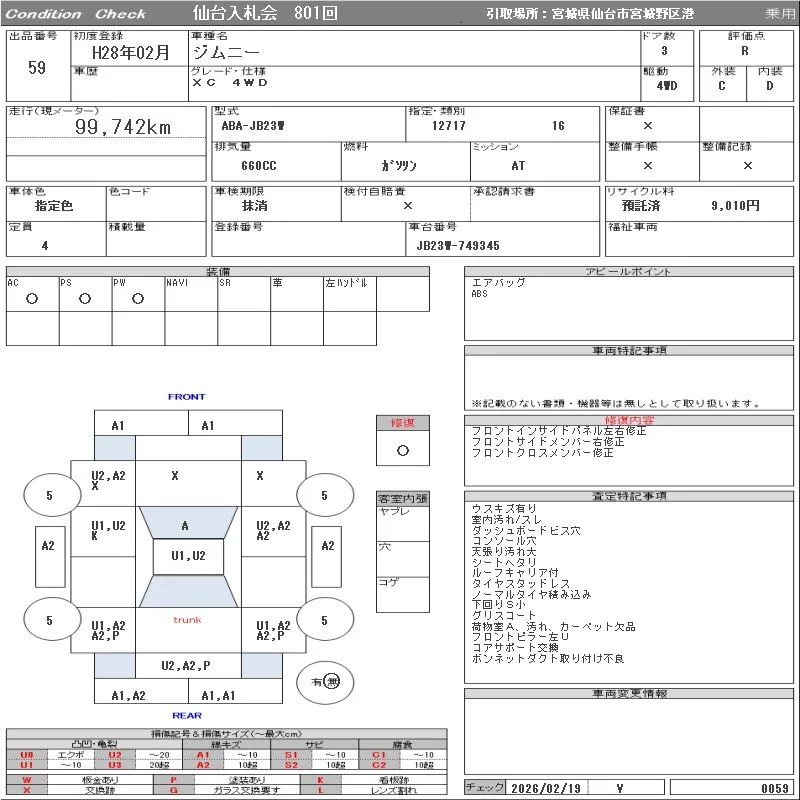Click the center roof box marked U1,U2
Screen dimensions: 800x800
(188, 556)
